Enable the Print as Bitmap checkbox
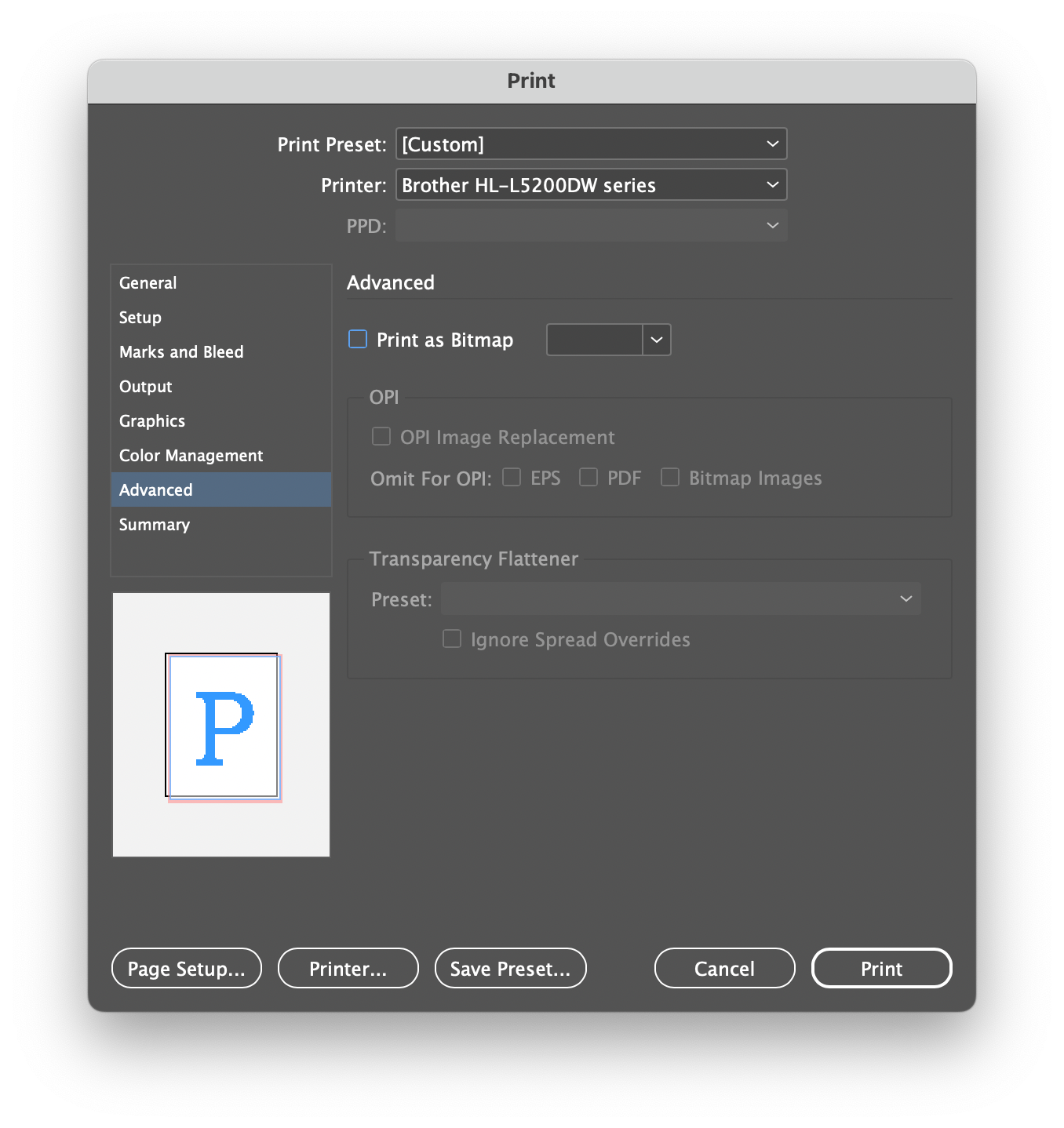Screen dimensions: 1064x1128 click(358, 339)
